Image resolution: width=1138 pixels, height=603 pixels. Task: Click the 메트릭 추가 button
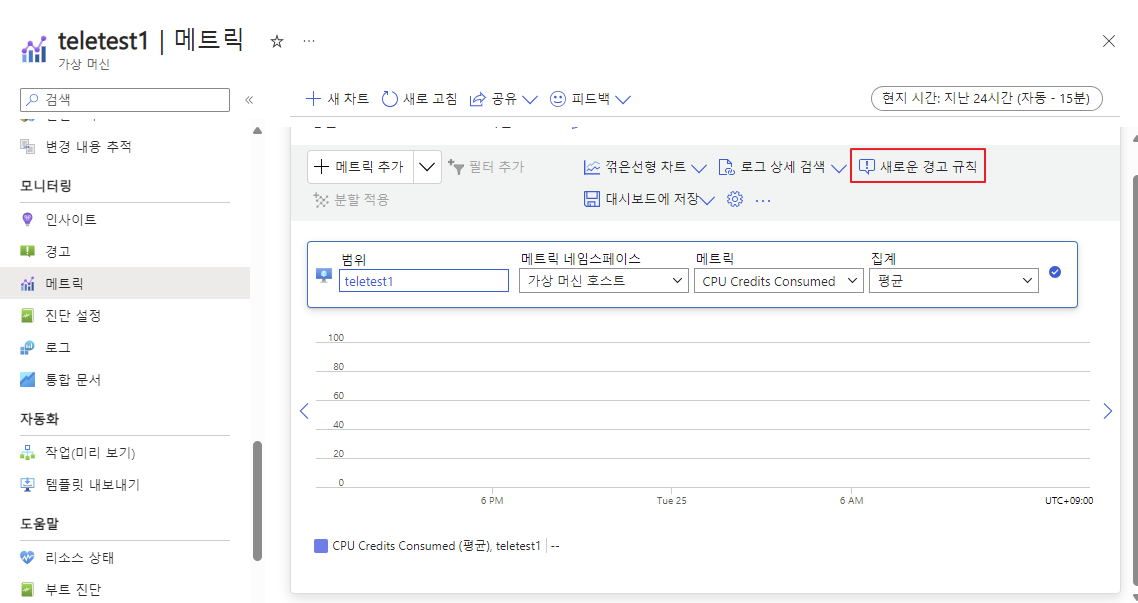(x=360, y=167)
